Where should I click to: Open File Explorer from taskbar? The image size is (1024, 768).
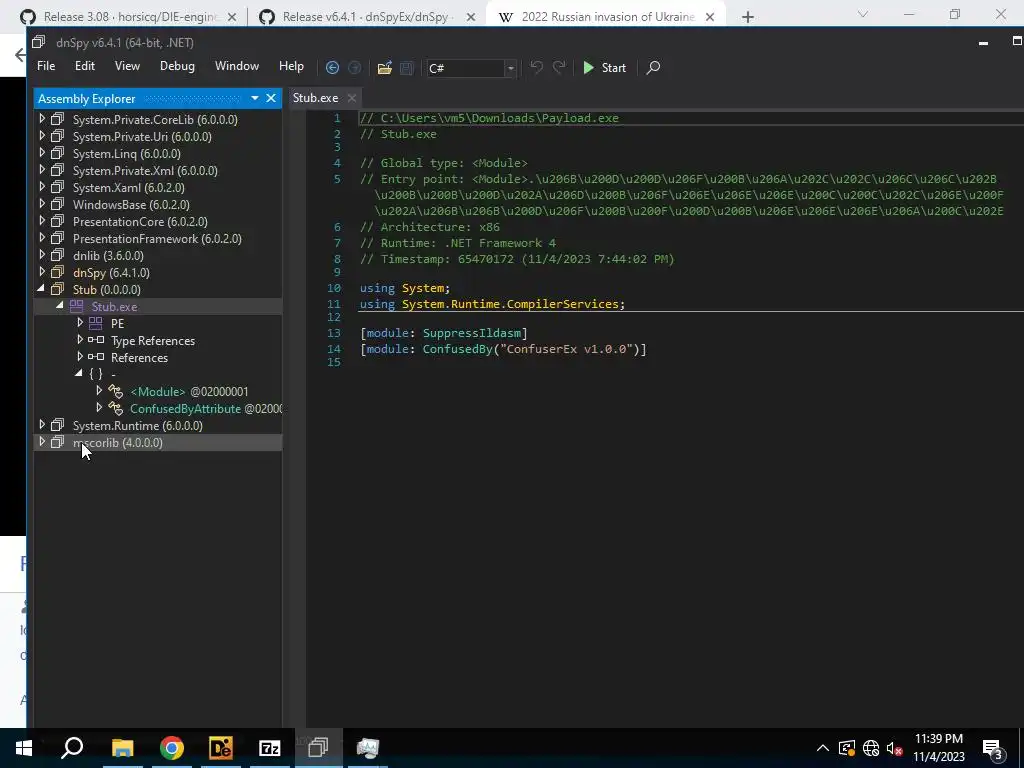click(x=122, y=748)
